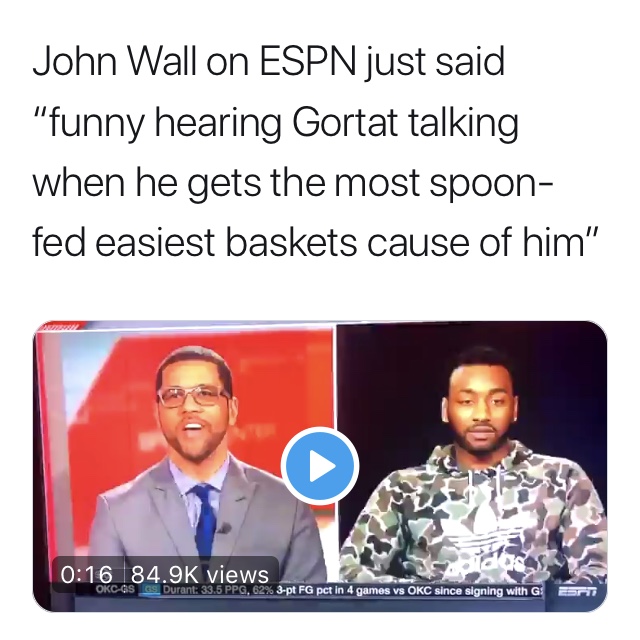Click the ESPN logo in the ticker bar
Viewport: 640px width, 640px height.
tap(577, 591)
